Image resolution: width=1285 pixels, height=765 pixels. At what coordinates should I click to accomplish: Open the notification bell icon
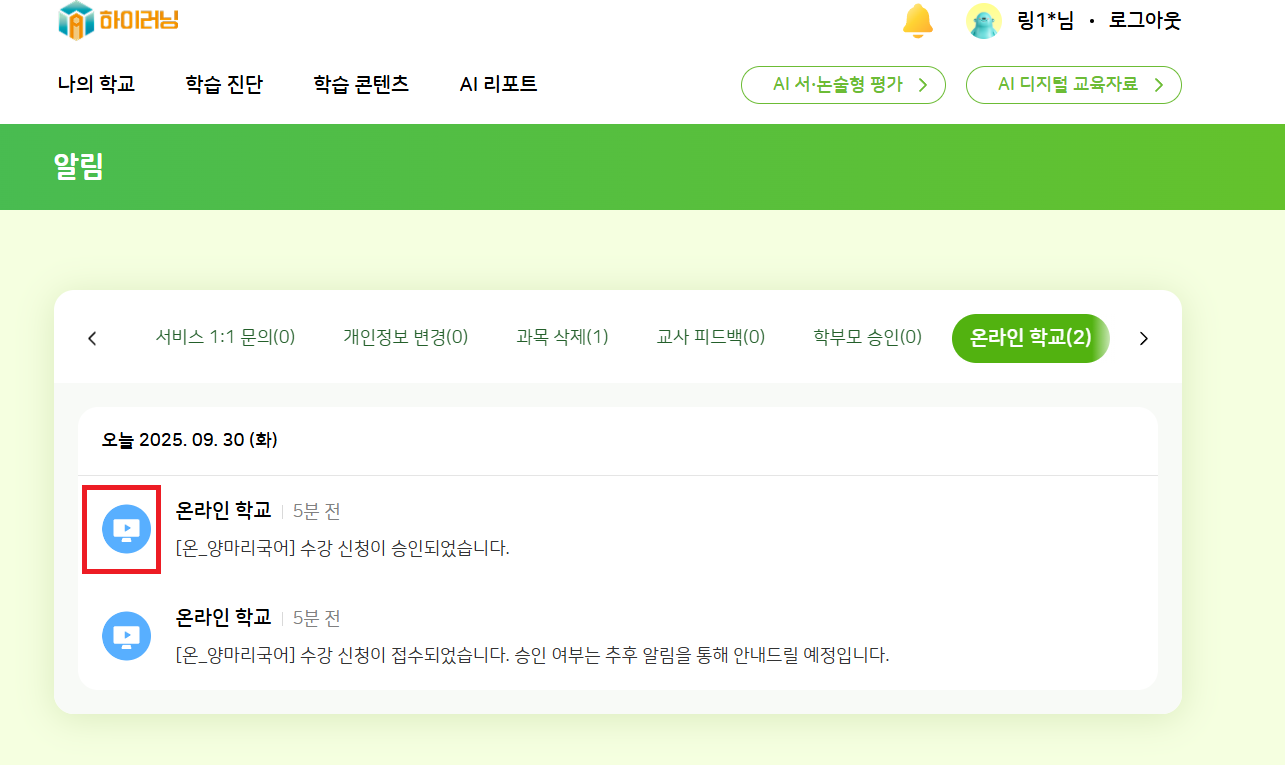click(917, 20)
